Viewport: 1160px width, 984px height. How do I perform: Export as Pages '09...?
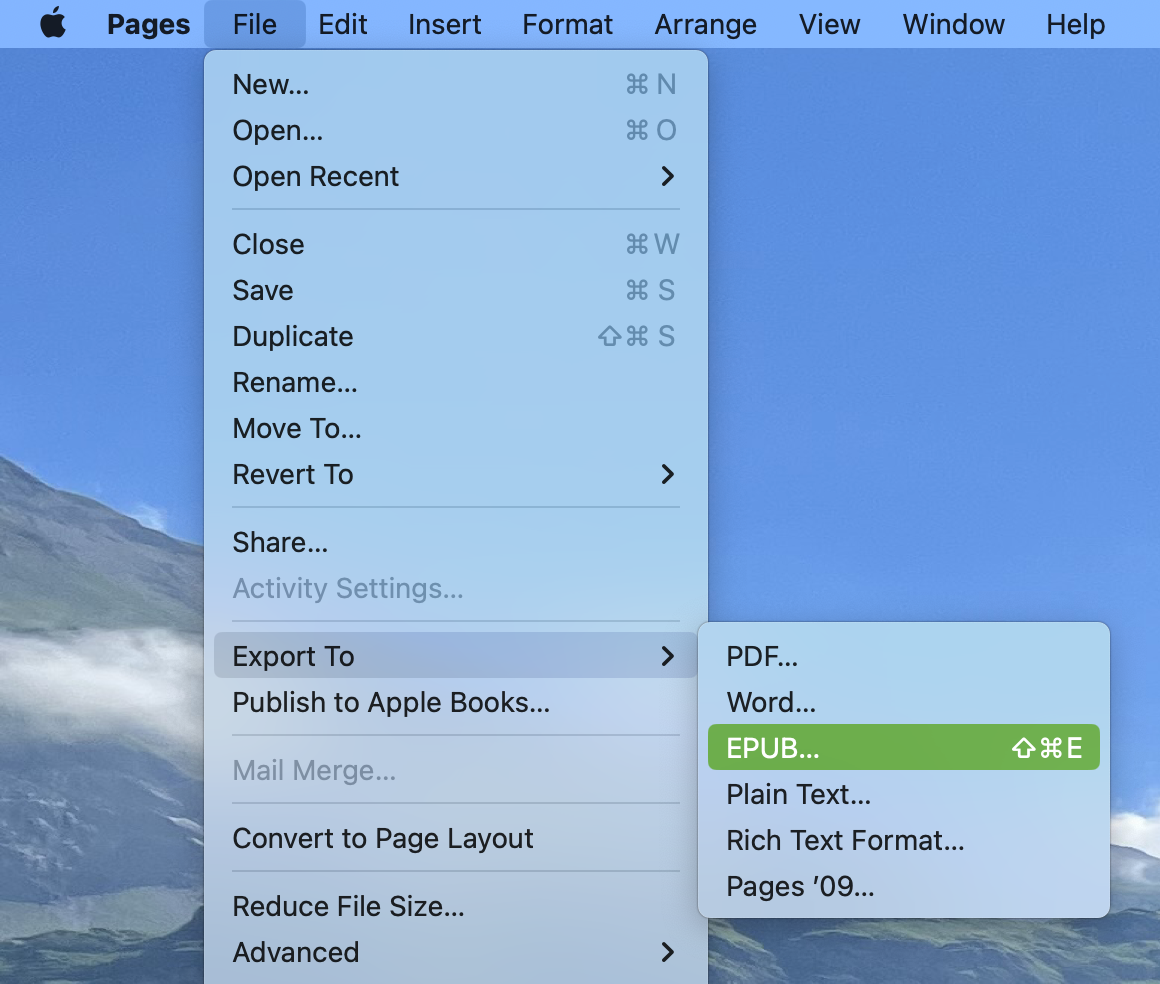pos(903,886)
